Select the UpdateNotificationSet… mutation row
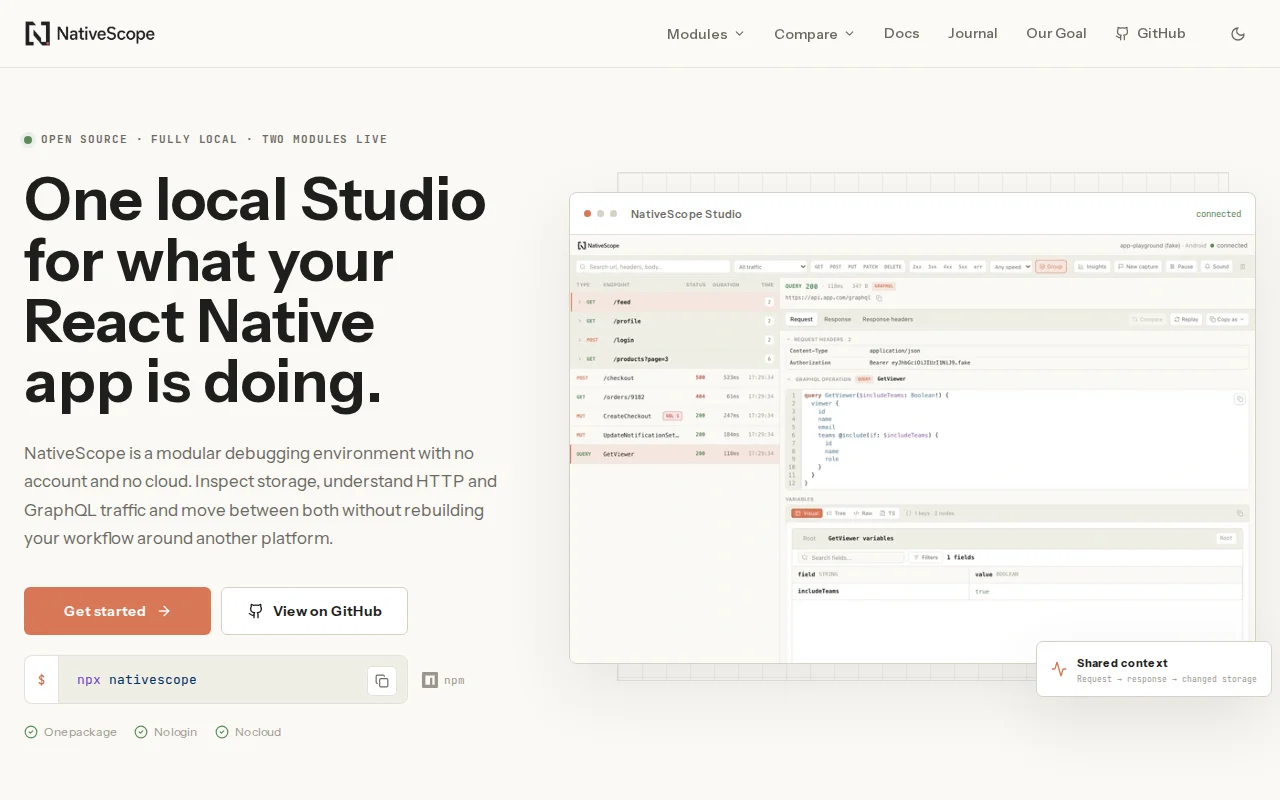This screenshot has height=800, width=1280. (x=675, y=435)
